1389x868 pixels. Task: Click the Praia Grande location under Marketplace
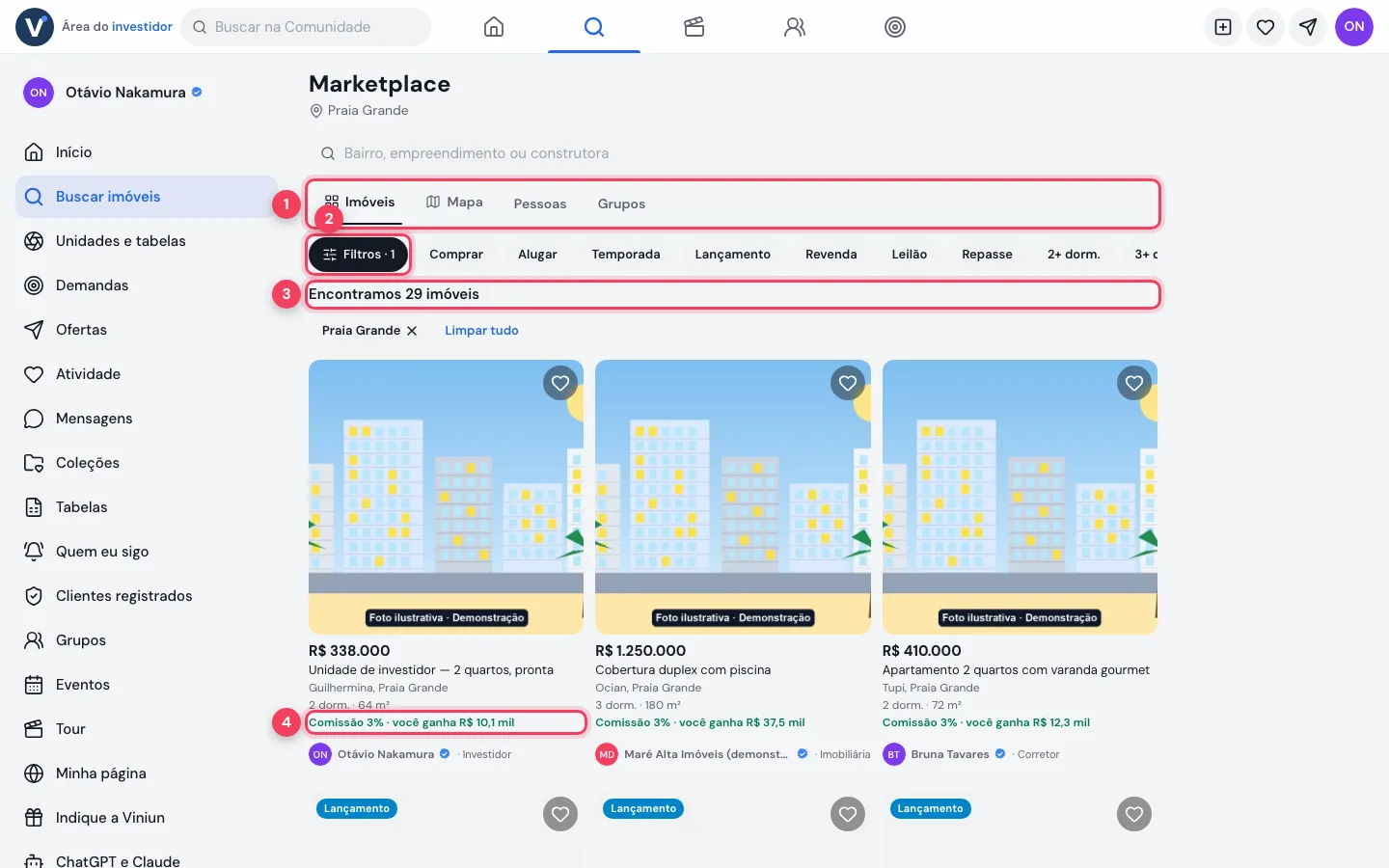click(x=359, y=111)
